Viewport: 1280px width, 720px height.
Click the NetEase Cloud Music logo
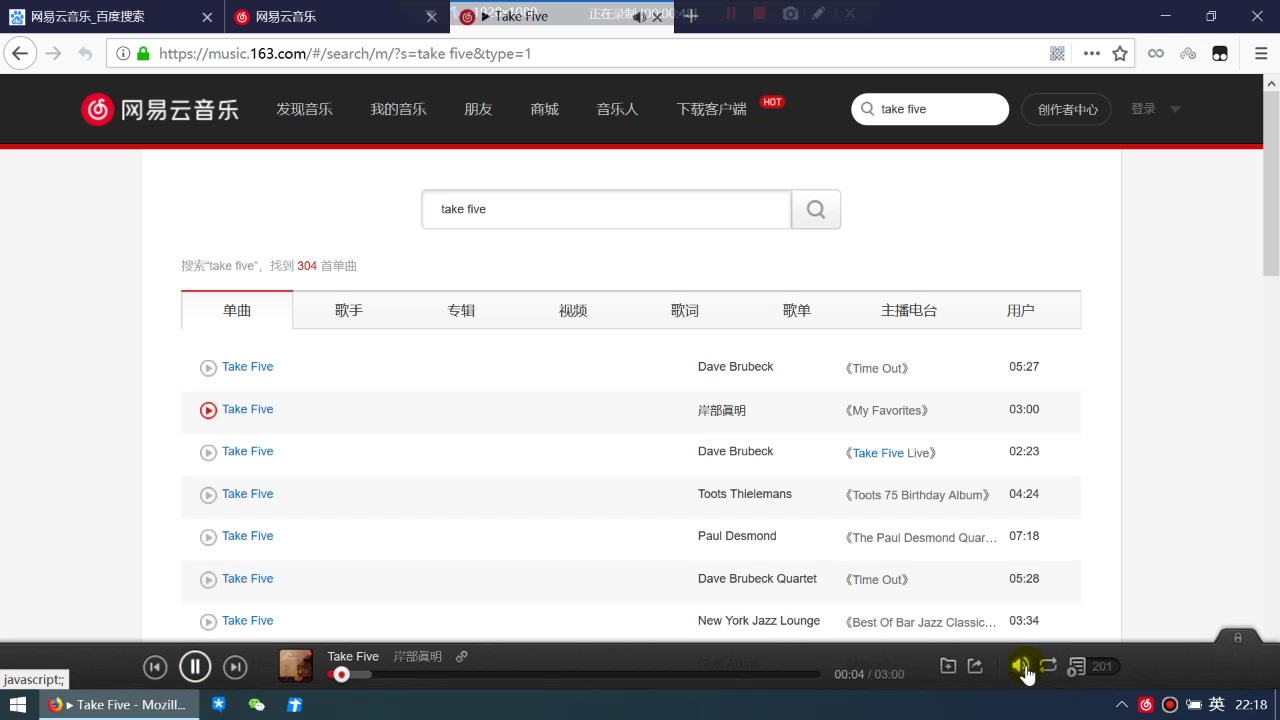click(160, 109)
